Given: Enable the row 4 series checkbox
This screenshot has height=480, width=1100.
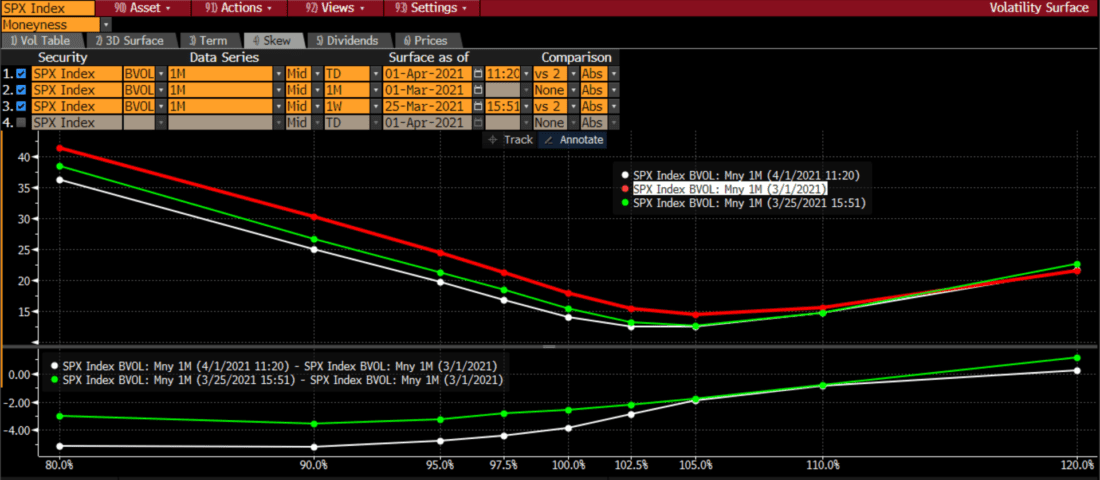Looking at the screenshot, I should pyautogui.click(x=22, y=123).
